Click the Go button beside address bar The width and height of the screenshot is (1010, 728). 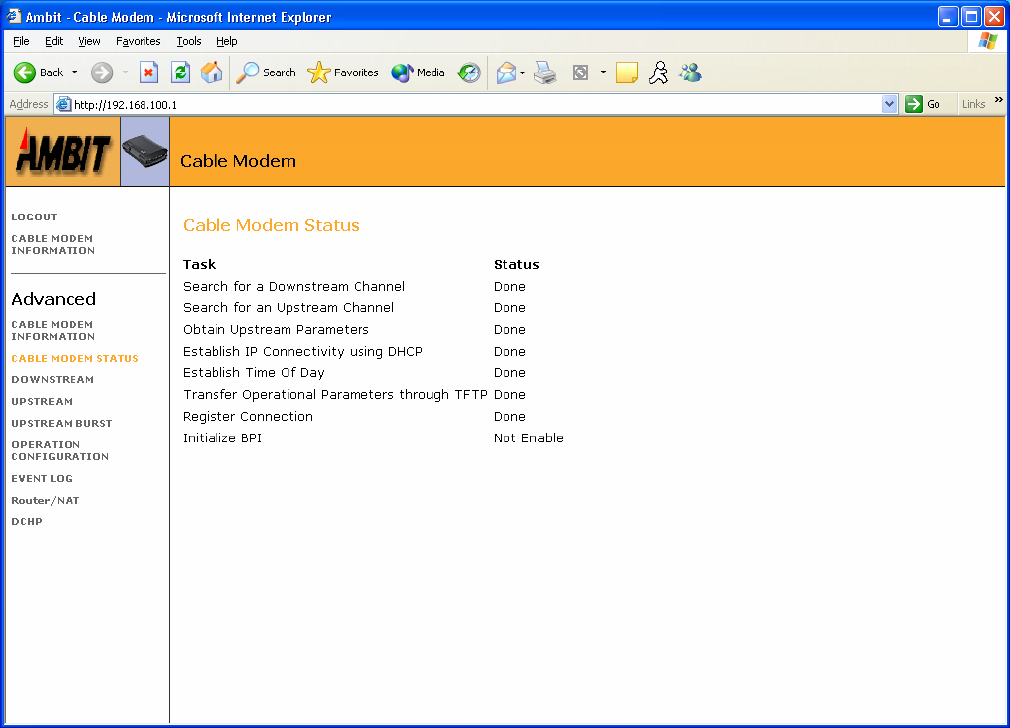click(923, 104)
